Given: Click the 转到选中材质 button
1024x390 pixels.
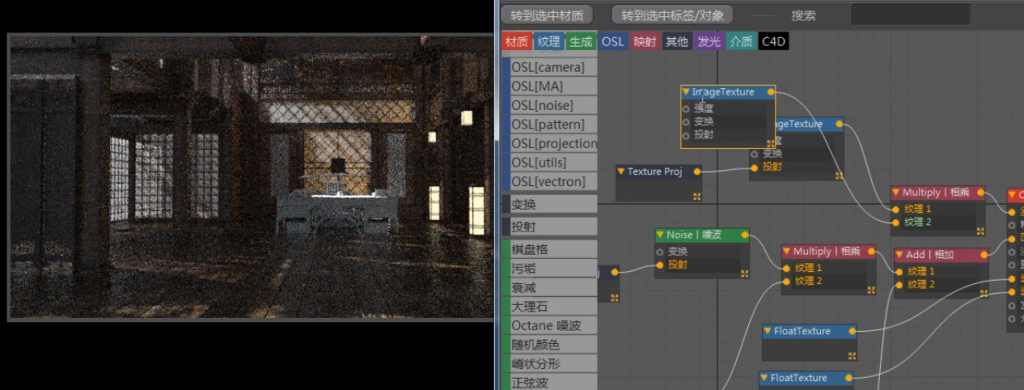Looking at the screenshot, I should click(x=547, y=15).
